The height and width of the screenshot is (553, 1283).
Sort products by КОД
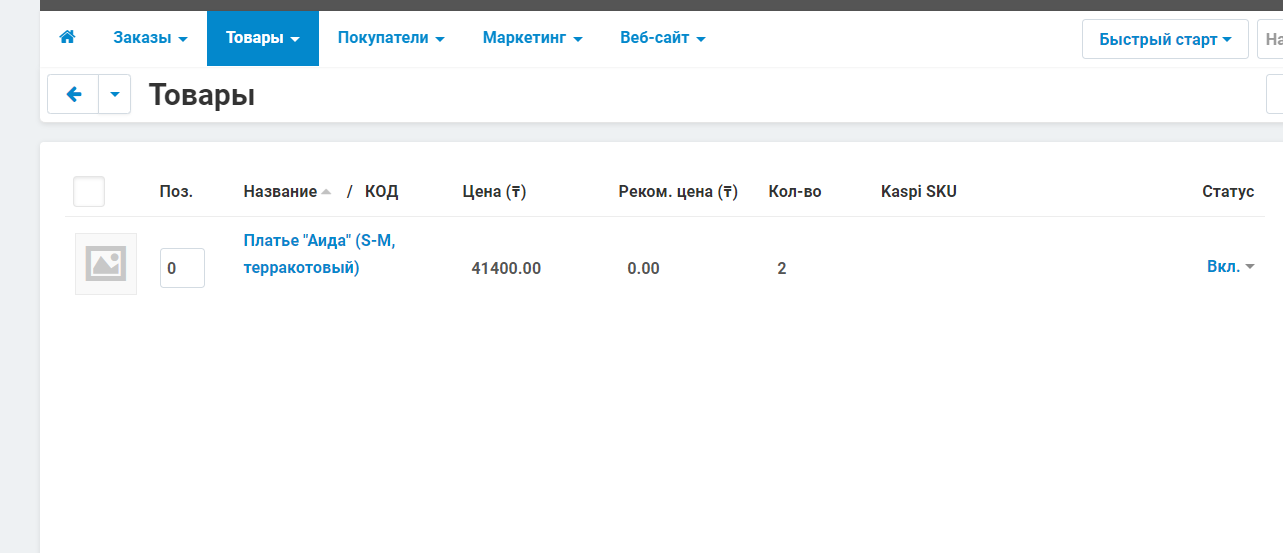coord(381,191)
